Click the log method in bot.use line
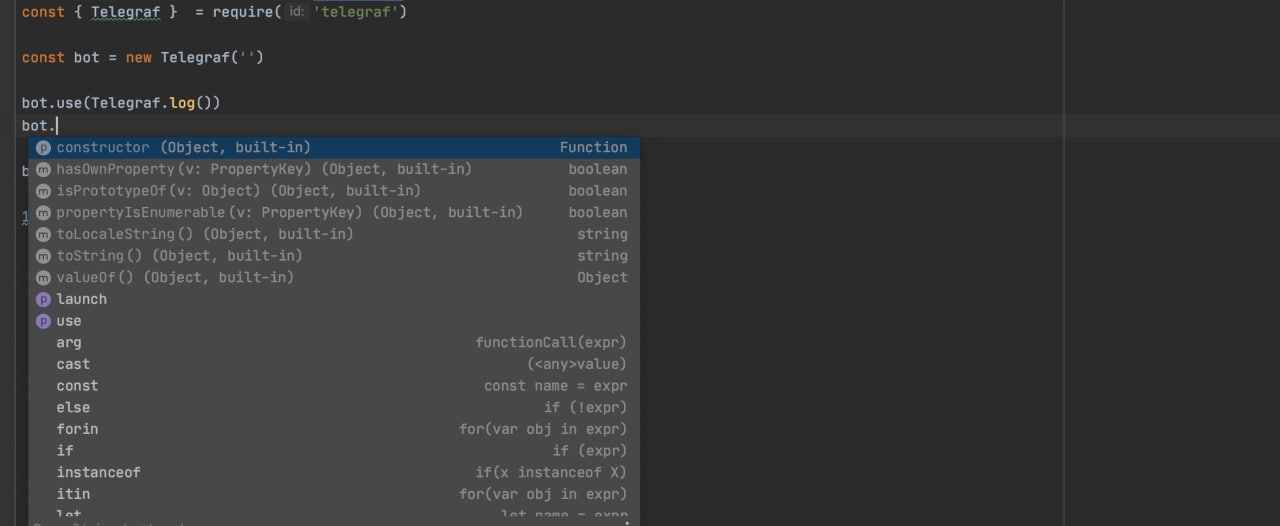The height and width of the screenshot is (526, 1280). 182,102
